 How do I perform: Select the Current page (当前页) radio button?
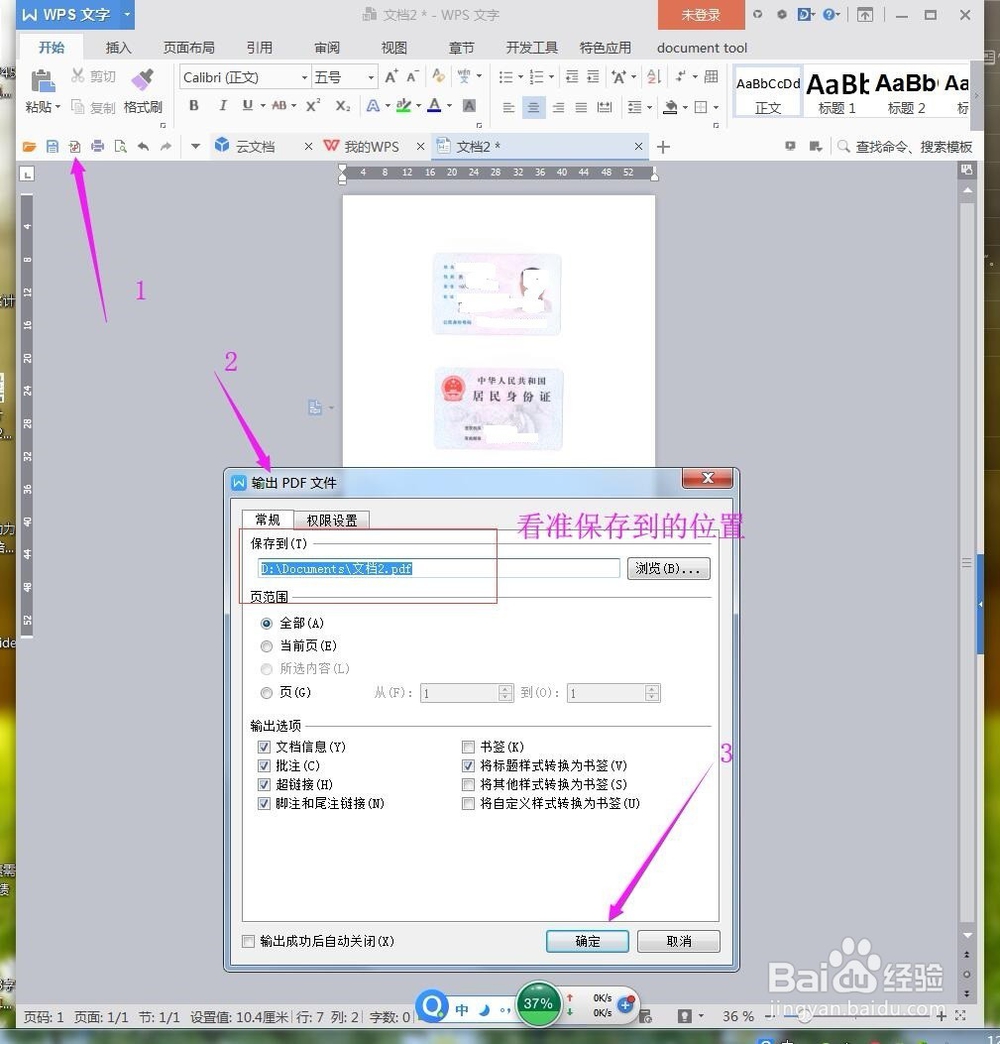(266, 647)
